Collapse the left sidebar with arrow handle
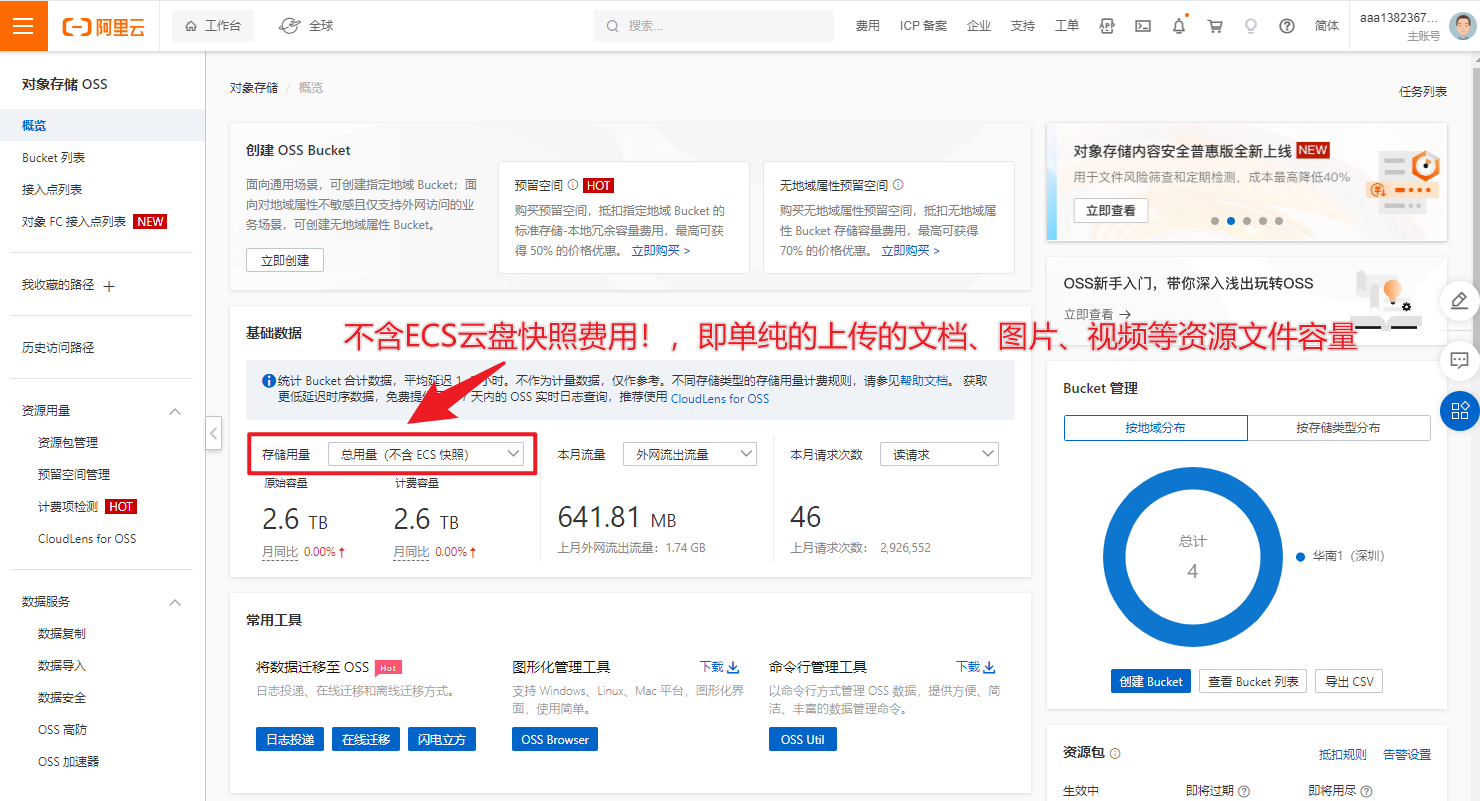 click(x=214, y=434)
